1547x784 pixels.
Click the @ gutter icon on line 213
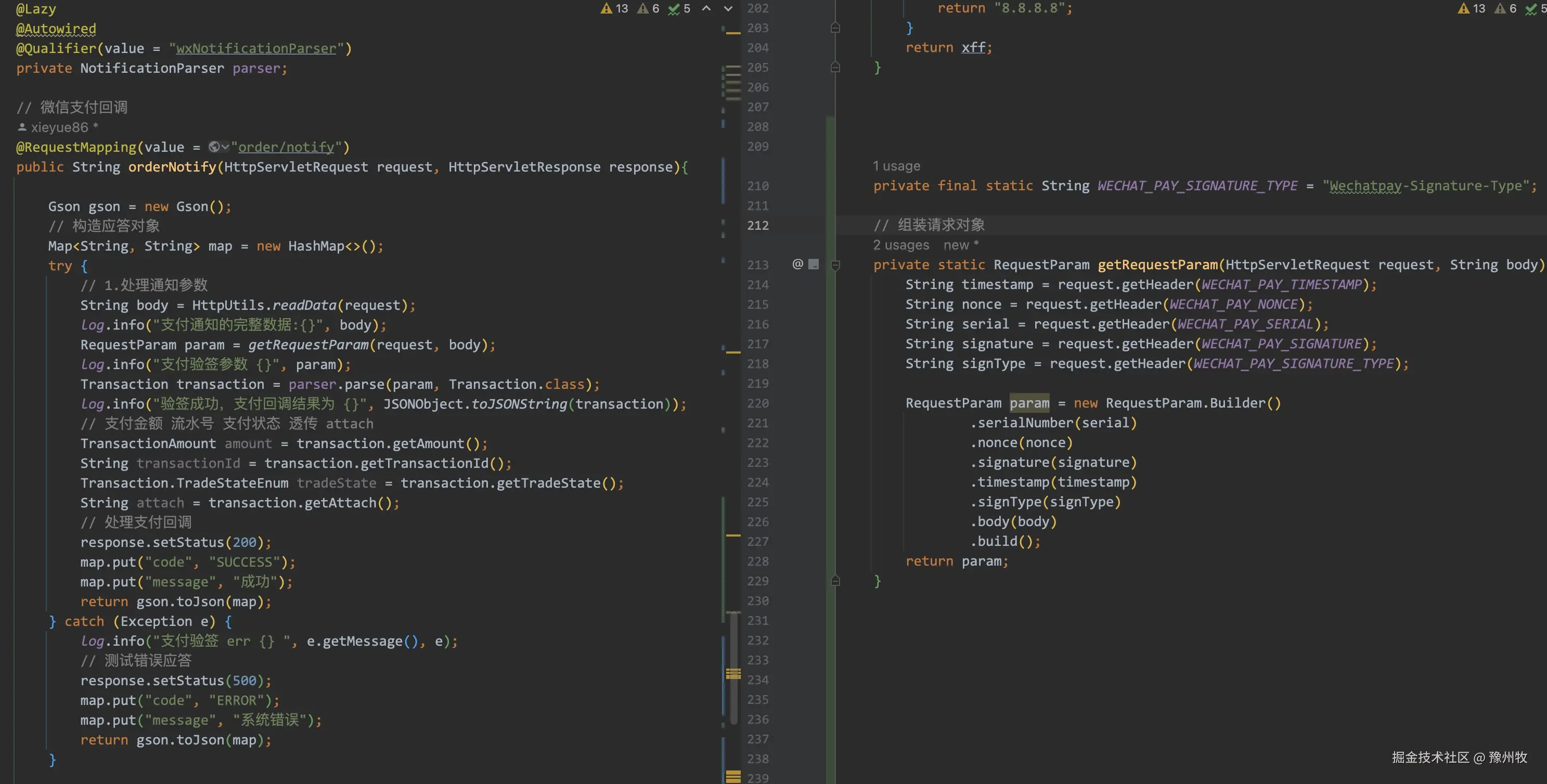797,264
